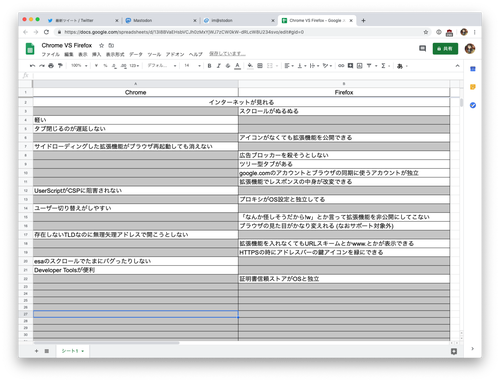Open a new browser tab
This screenshot has width=500, height=382.
coord(363,20)
